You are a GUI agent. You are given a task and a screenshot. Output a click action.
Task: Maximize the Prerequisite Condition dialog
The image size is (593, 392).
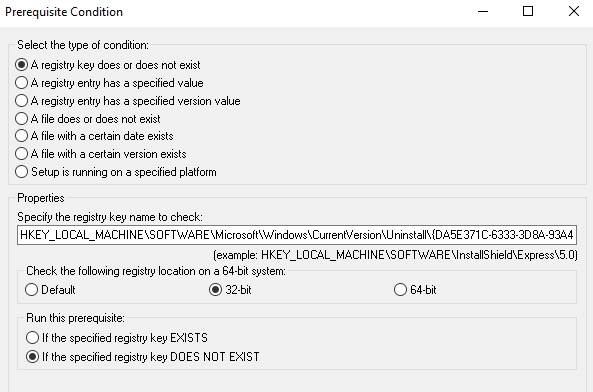(x=528, y=12)
